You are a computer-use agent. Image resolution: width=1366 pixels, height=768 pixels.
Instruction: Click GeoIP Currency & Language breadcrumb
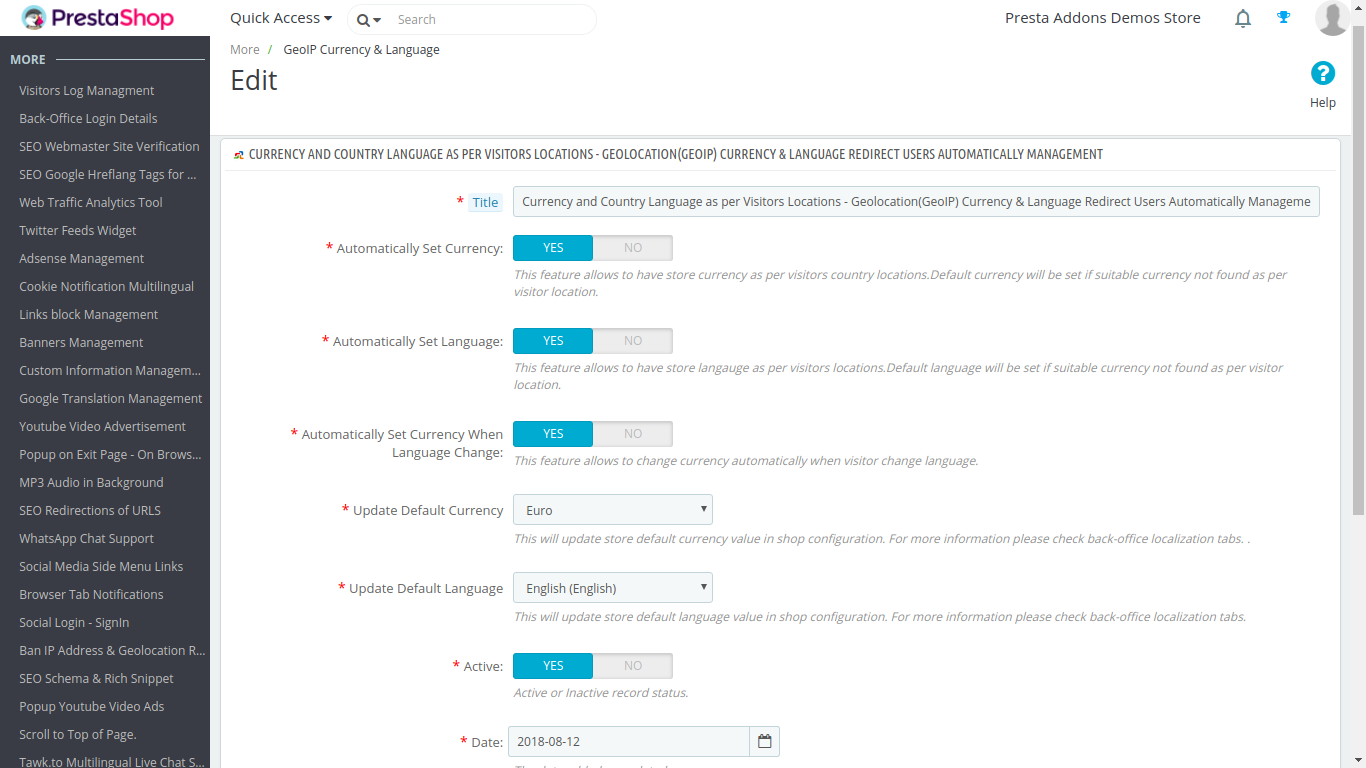361,49
